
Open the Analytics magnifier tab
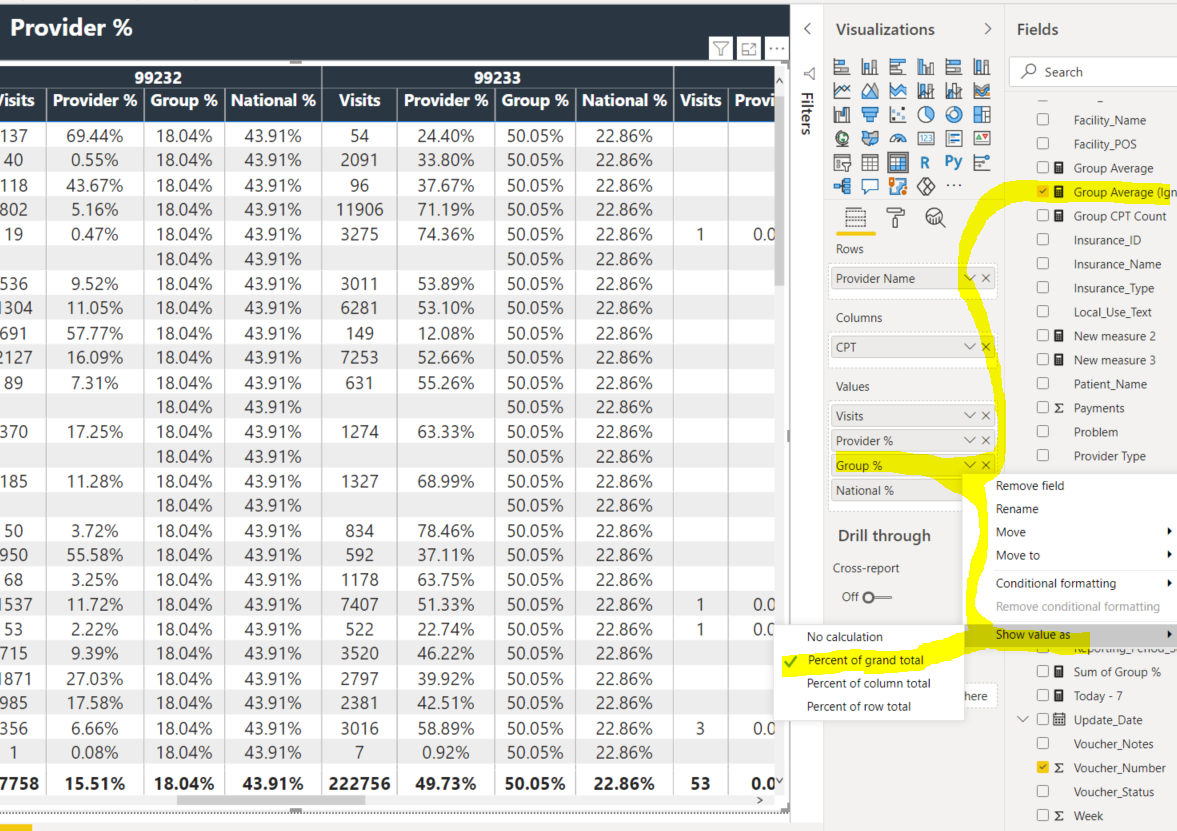pos(935,218)
